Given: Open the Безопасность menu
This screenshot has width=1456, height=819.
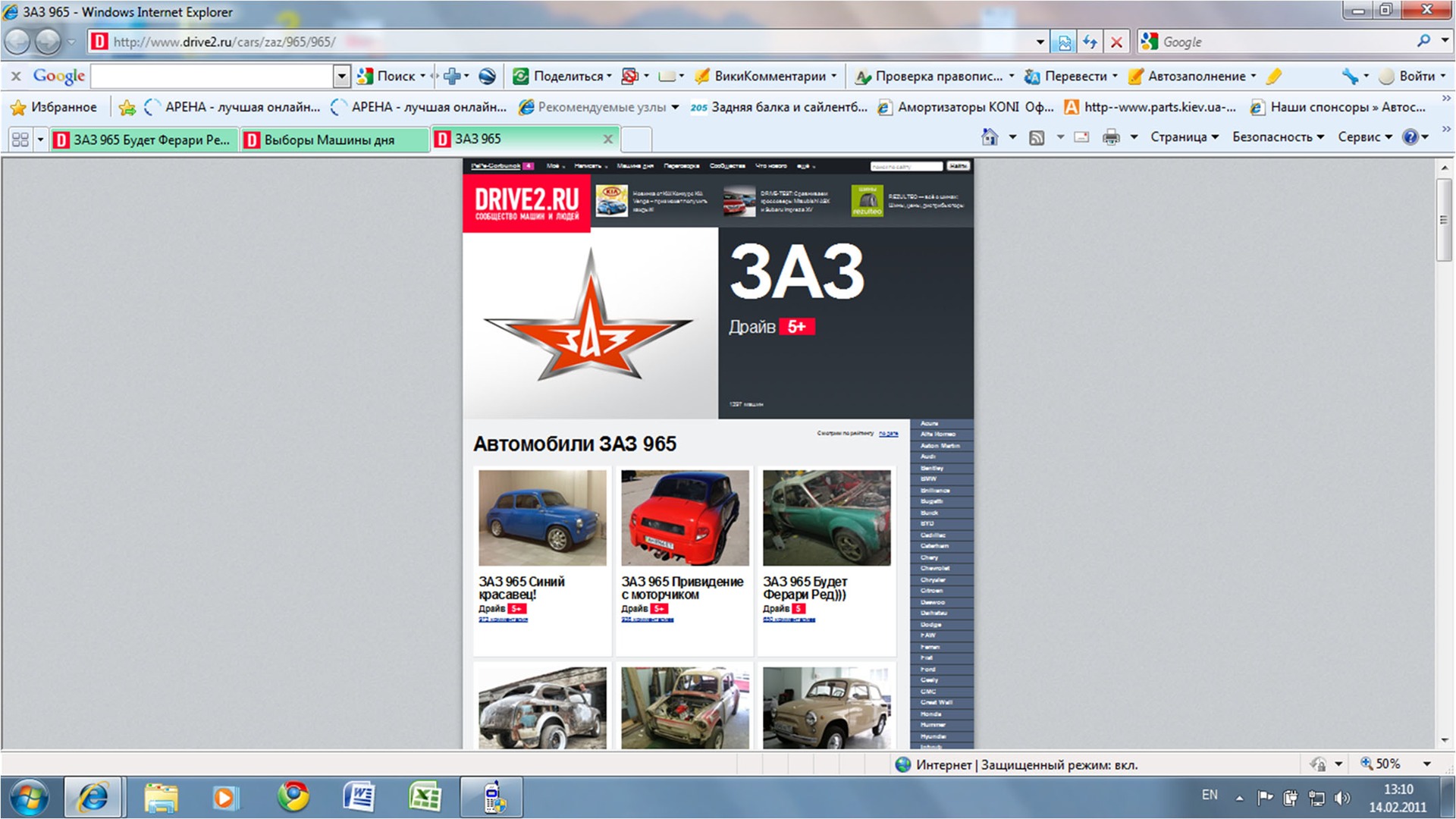Looking at the screenshot, I should point(1278,137).
